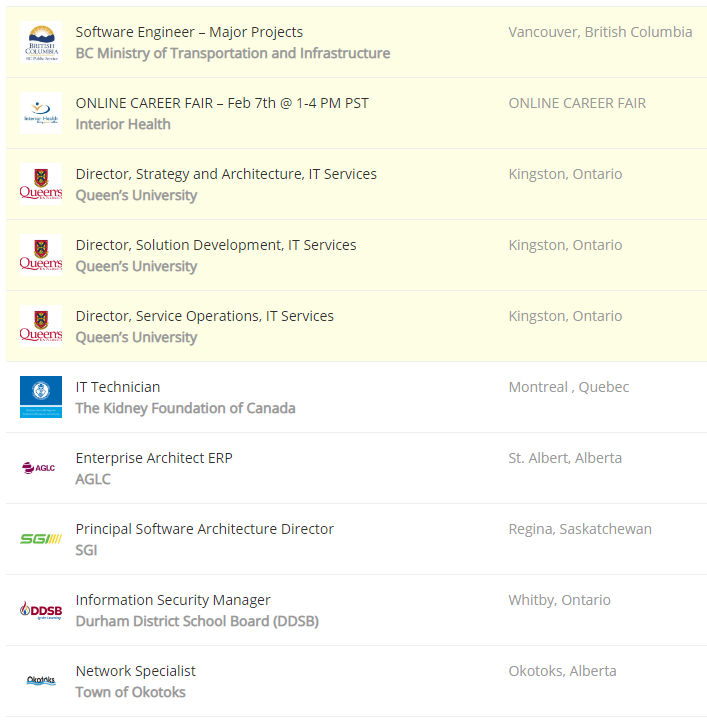The height and width of the screenshot is (726, 707).
Task: Click Queen's logo beside Strategy and Architecture listing
Action: click(x=41, y=185)
